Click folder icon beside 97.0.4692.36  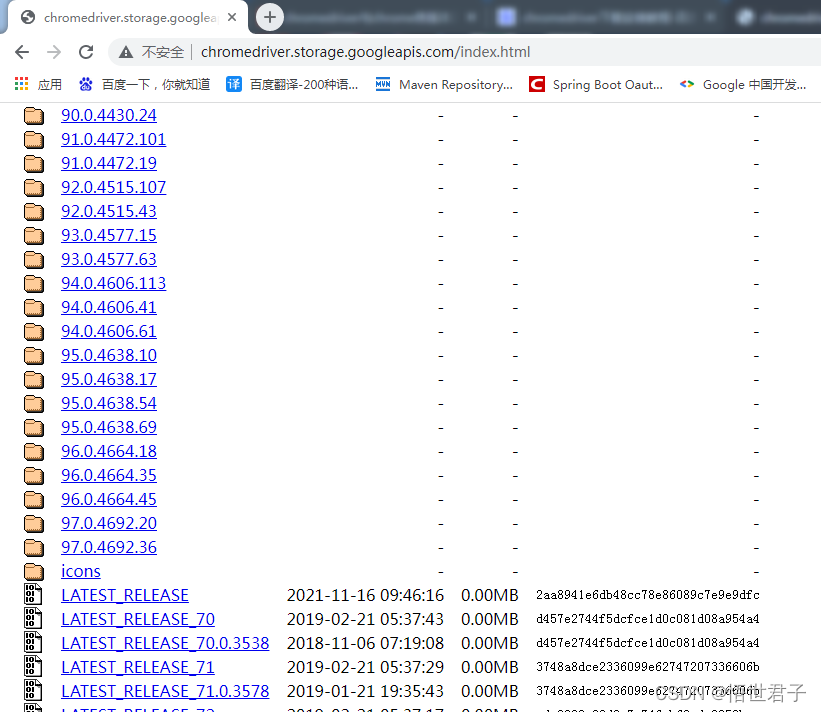point(34,548)
